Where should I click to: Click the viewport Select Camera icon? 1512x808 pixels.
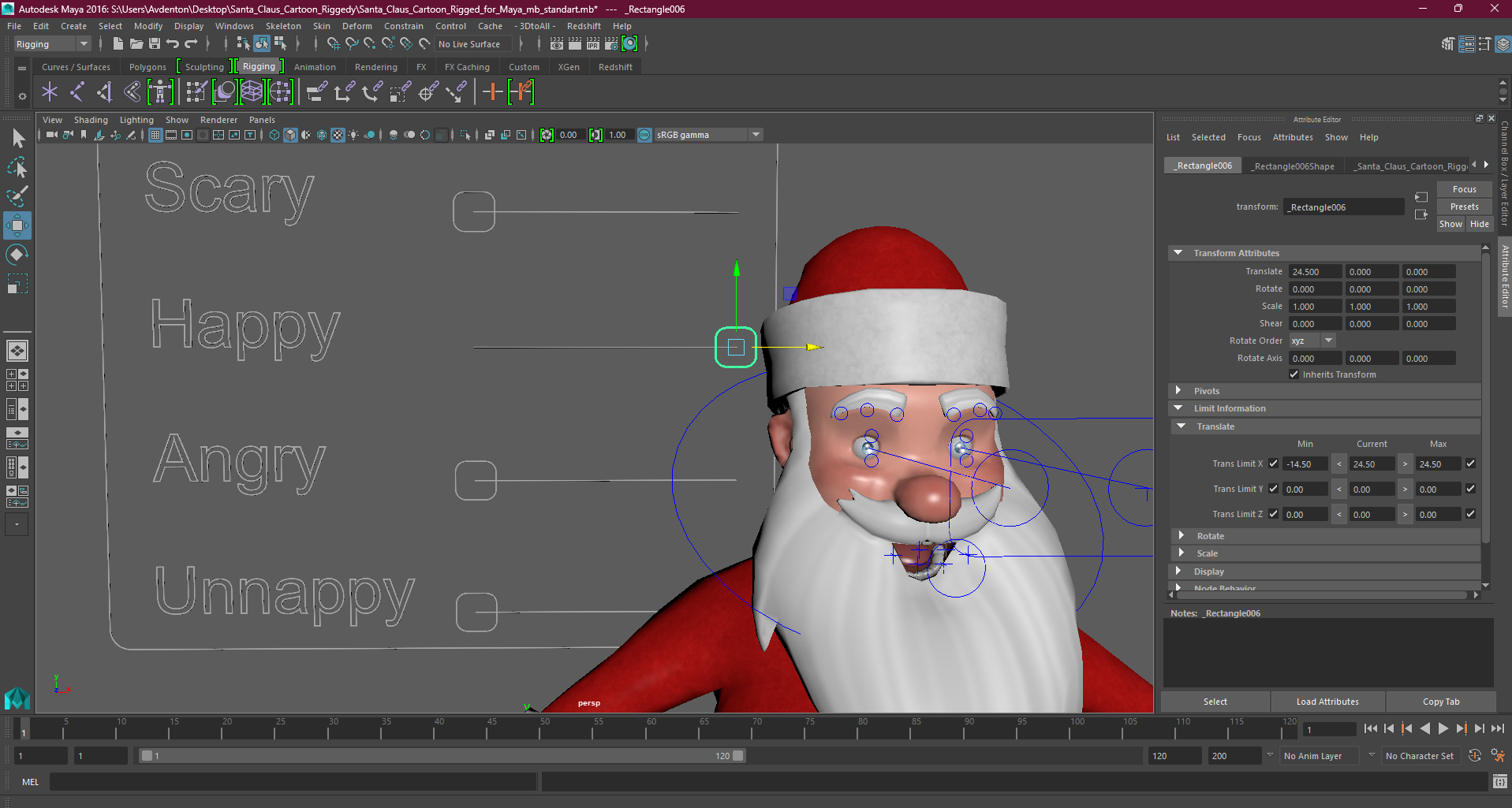click(51, 135)
